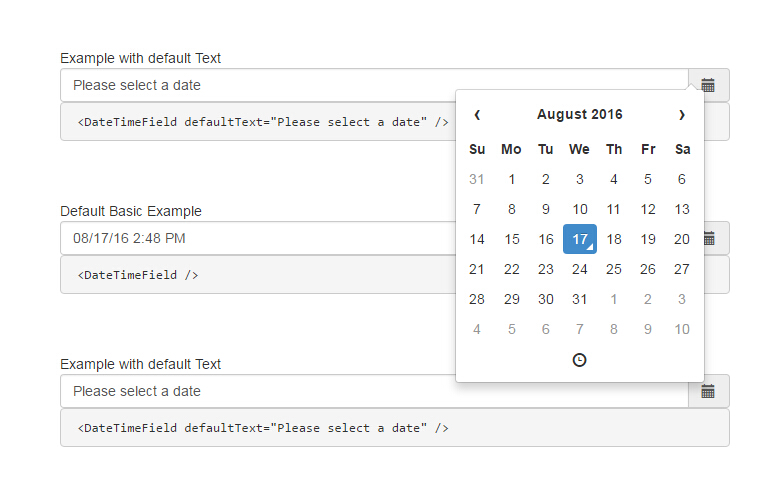Select day 25 in the calendar
Image resolution: width=782 pixels, height=483 pixels.
click(x=614, y=269)
